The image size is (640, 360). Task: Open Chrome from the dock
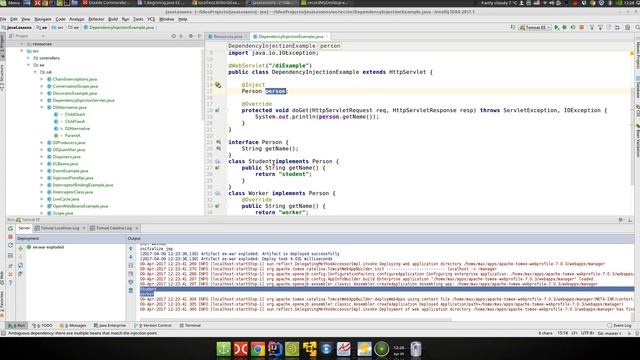(x=258, y=349)
